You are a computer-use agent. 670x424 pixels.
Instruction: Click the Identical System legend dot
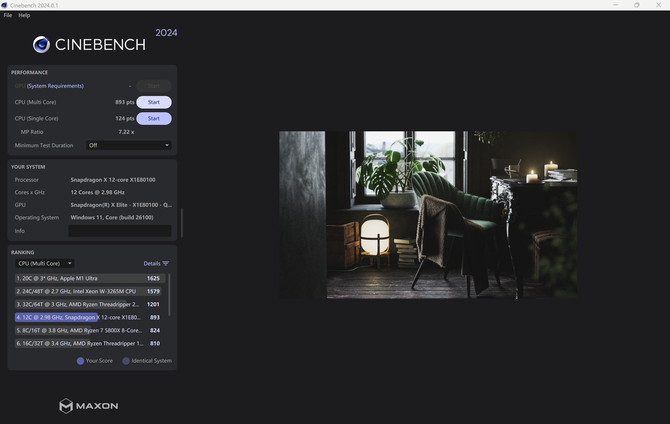(126, 361)
